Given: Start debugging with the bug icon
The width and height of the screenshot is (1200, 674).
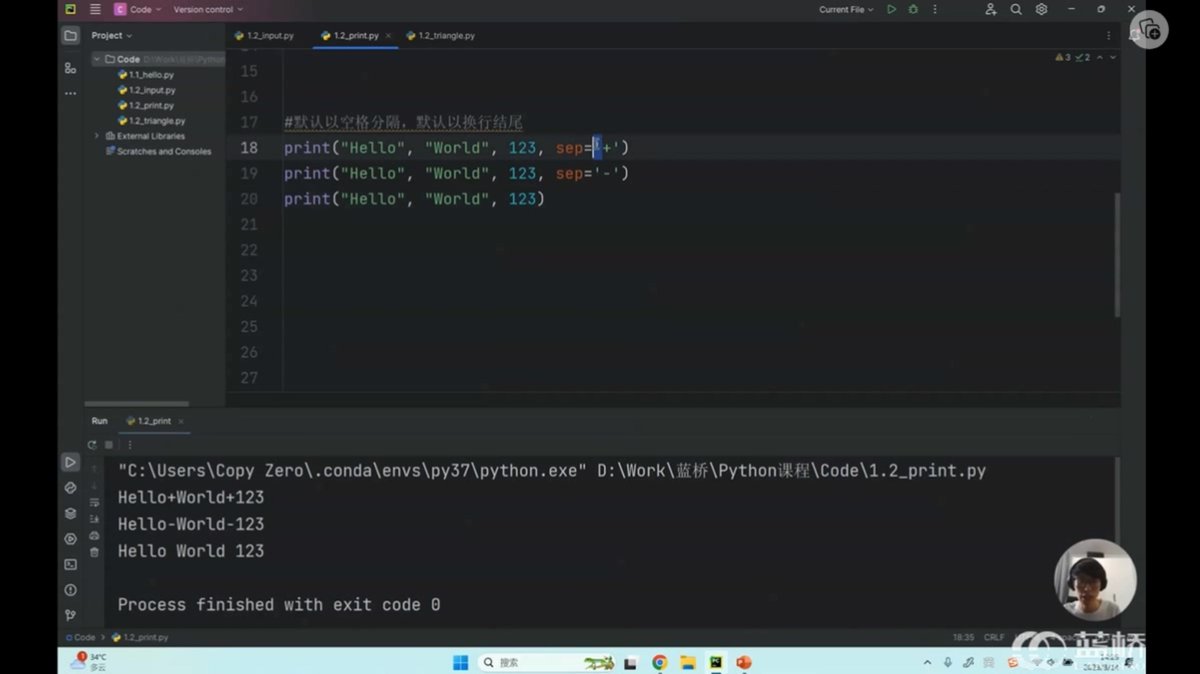Looking at the screenshot, I should (913, 9).
